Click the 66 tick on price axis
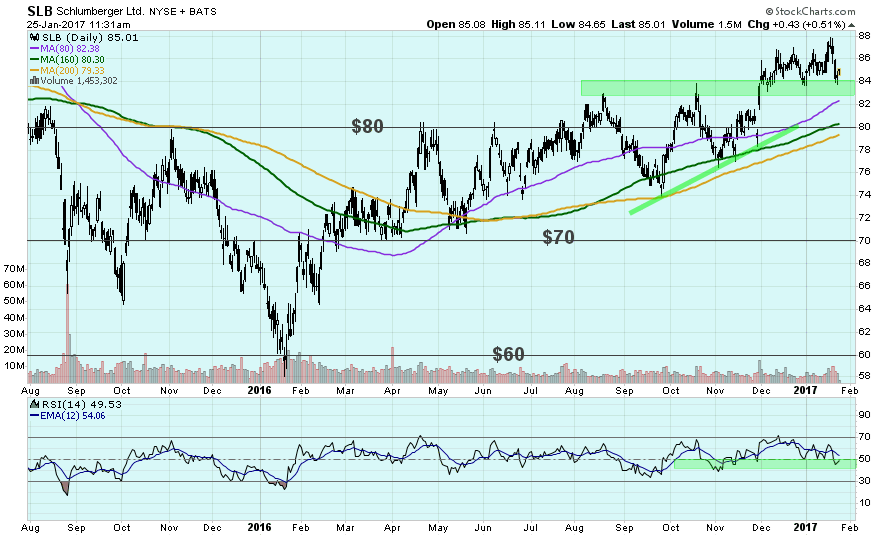Image resolution: width=874 pixels, height=535 pixels. 864,286
